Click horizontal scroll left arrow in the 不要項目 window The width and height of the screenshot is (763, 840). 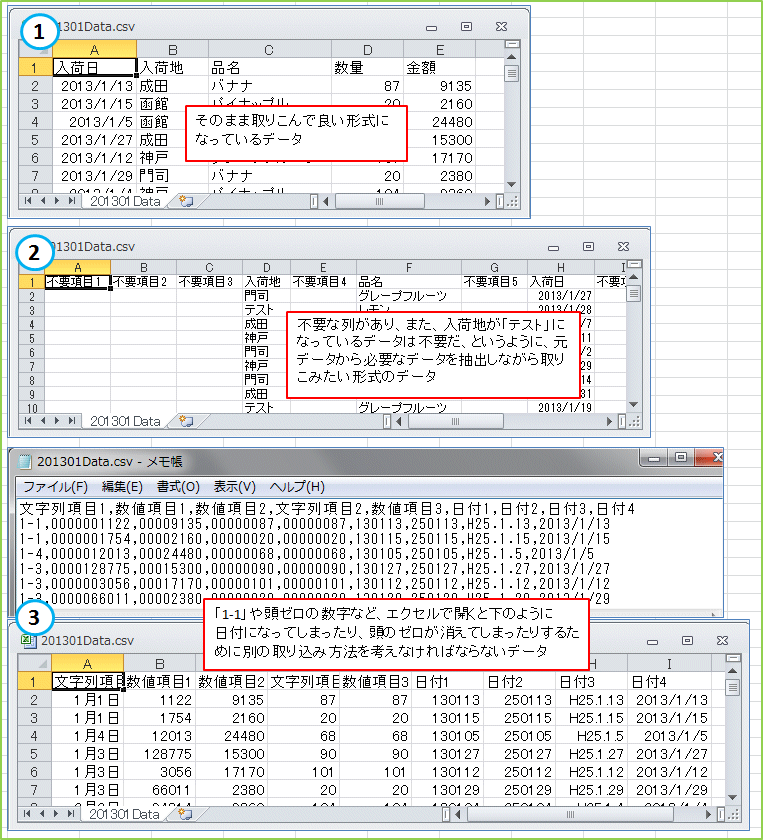(399, 422)
